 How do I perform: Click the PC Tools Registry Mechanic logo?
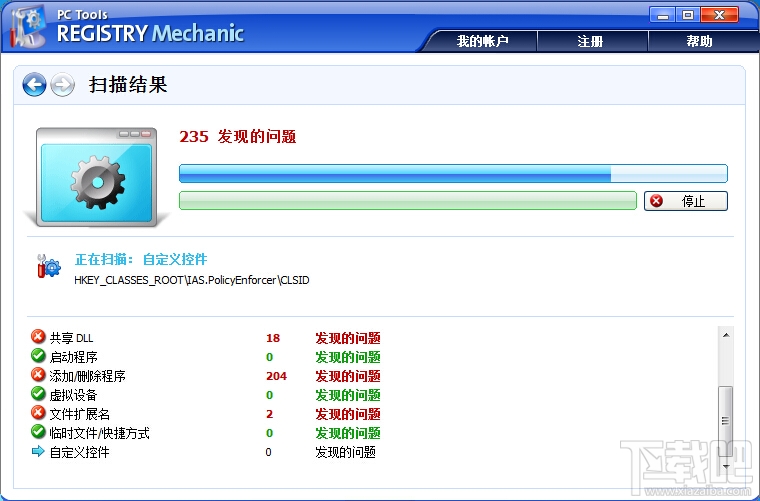click(127, 28)
